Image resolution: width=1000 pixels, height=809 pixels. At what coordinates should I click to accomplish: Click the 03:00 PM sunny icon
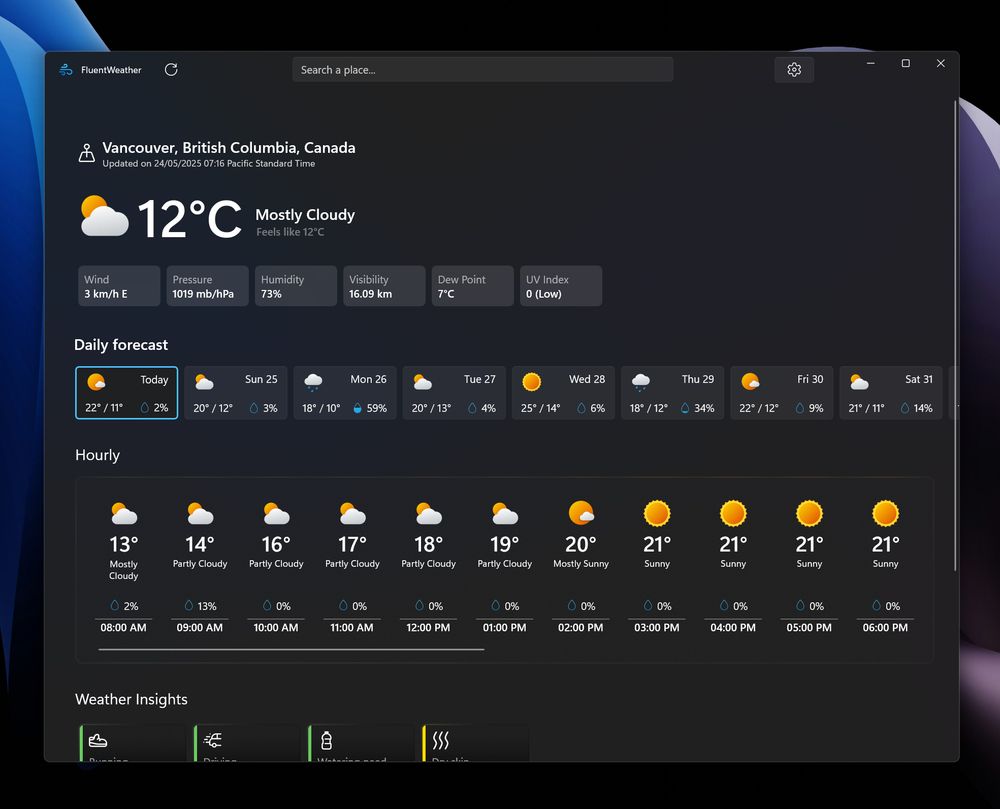click(x=657, y=513)
